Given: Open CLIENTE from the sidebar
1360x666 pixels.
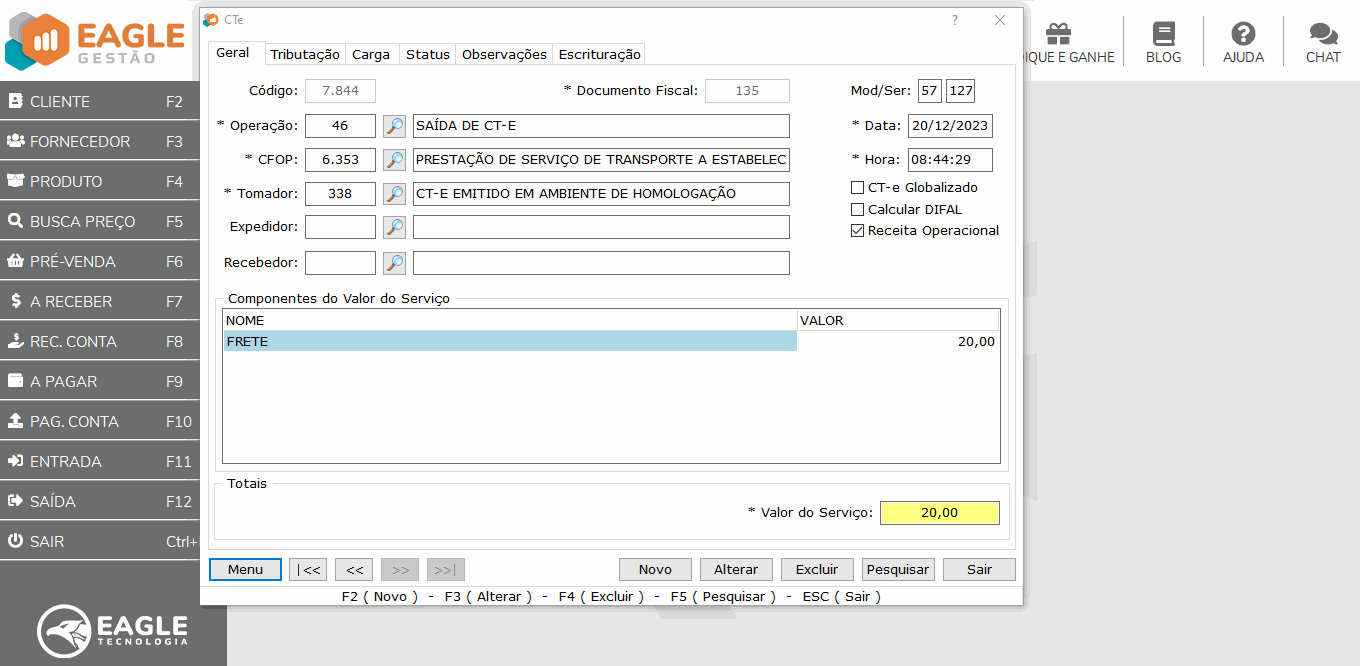Looking at the screenshot, I should [100, 101].
